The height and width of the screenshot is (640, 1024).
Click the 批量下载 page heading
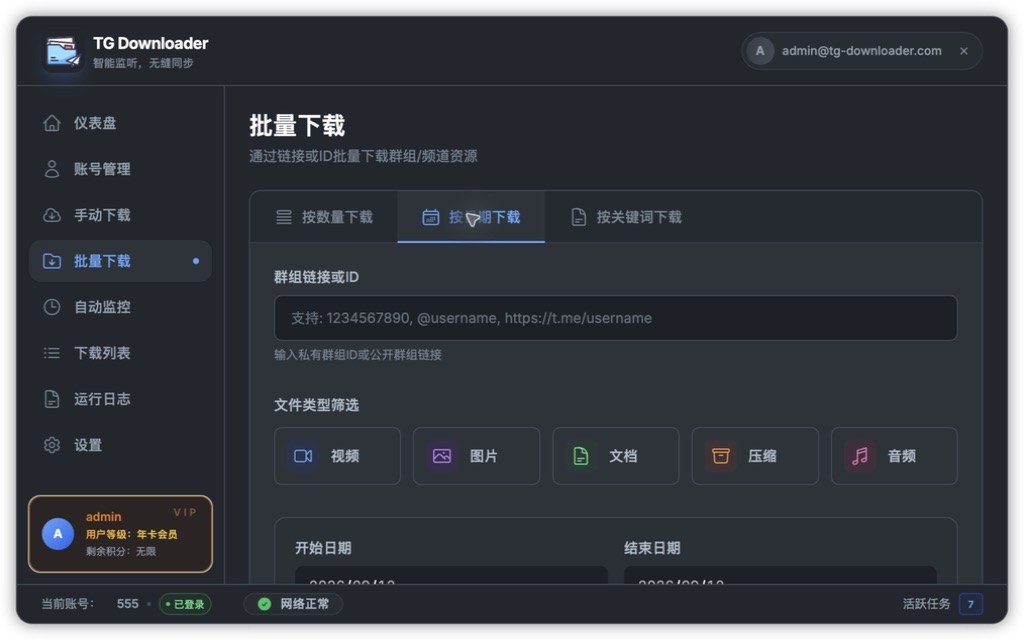[296, 125]
